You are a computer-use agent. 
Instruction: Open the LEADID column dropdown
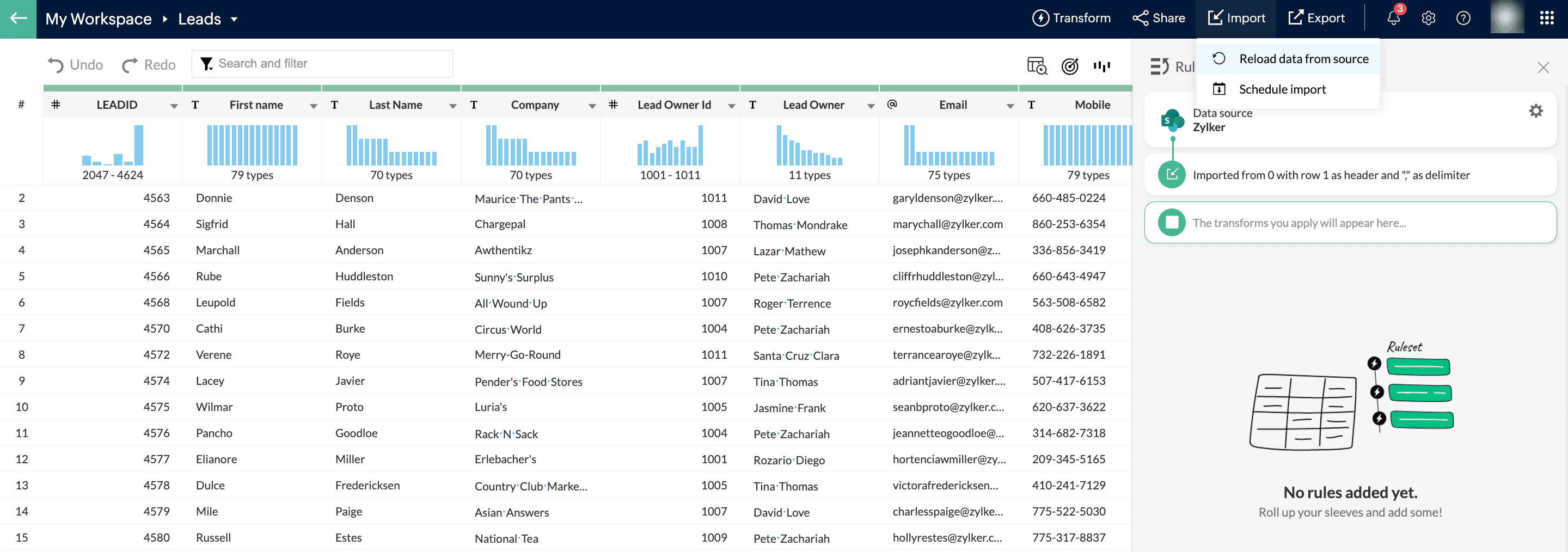[x=174, y=106]
